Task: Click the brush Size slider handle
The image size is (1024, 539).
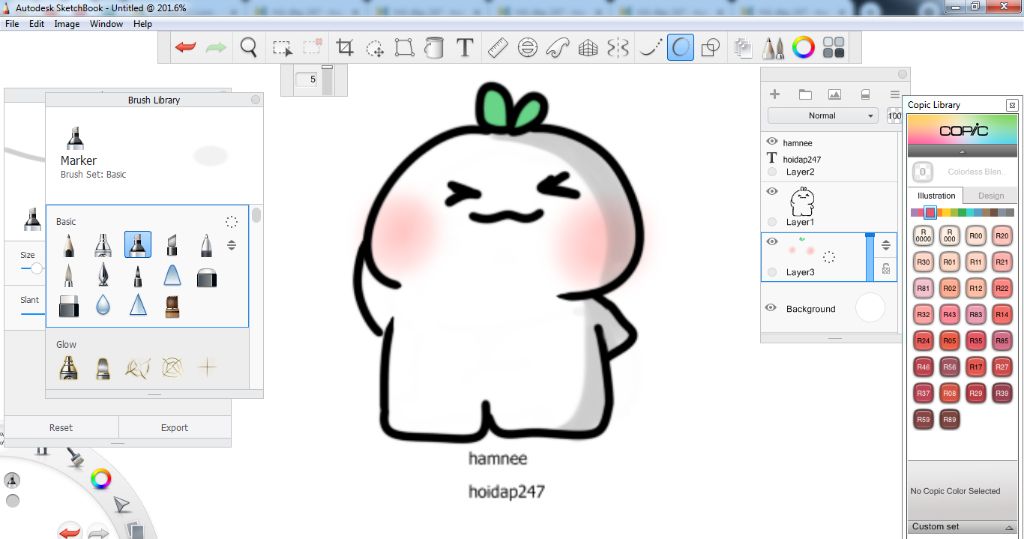Action: pos(36,268)
